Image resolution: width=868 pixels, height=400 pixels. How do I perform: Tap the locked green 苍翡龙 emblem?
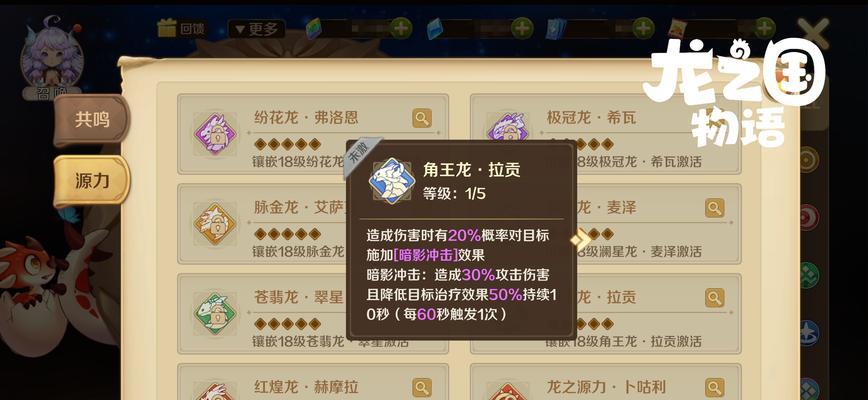click(215, 314)
